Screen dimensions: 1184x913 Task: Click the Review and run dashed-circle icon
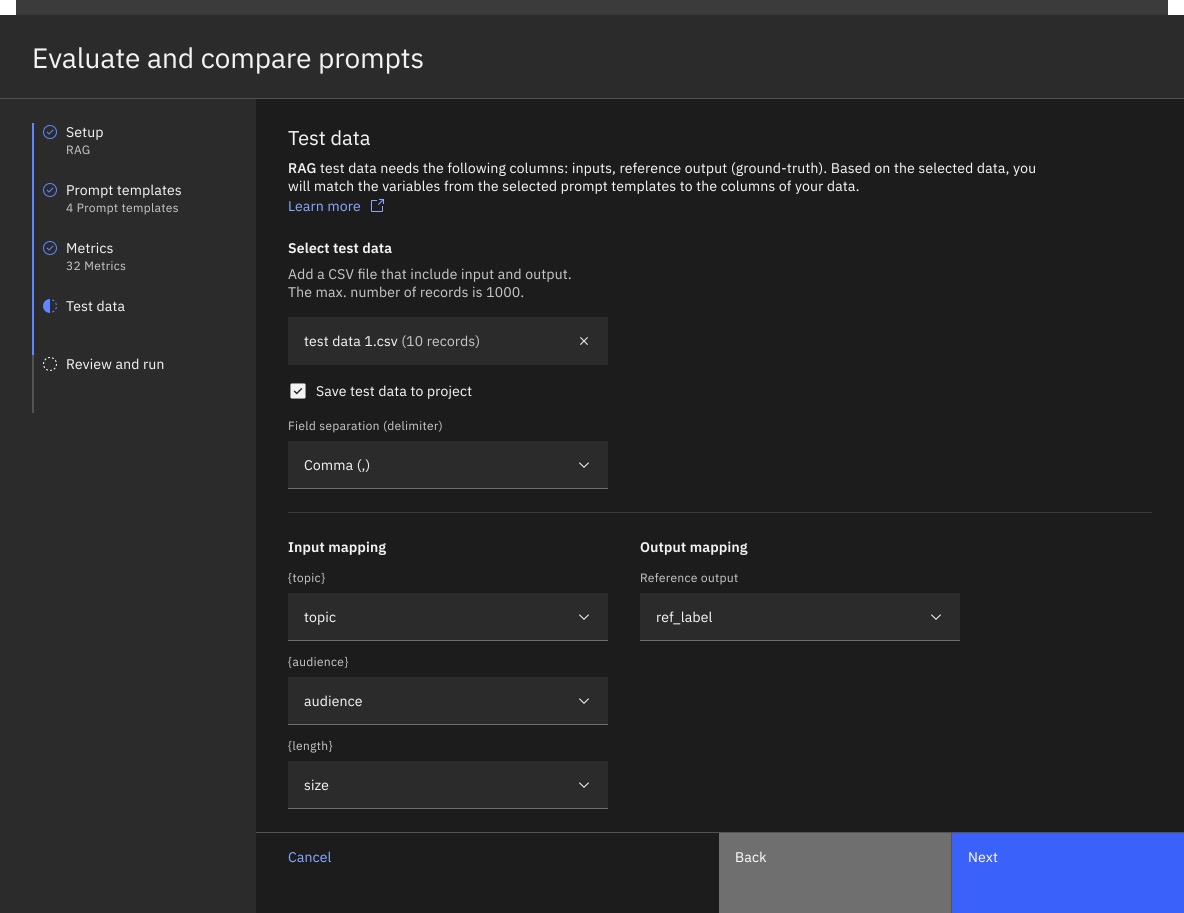click(x=50, y=364)
